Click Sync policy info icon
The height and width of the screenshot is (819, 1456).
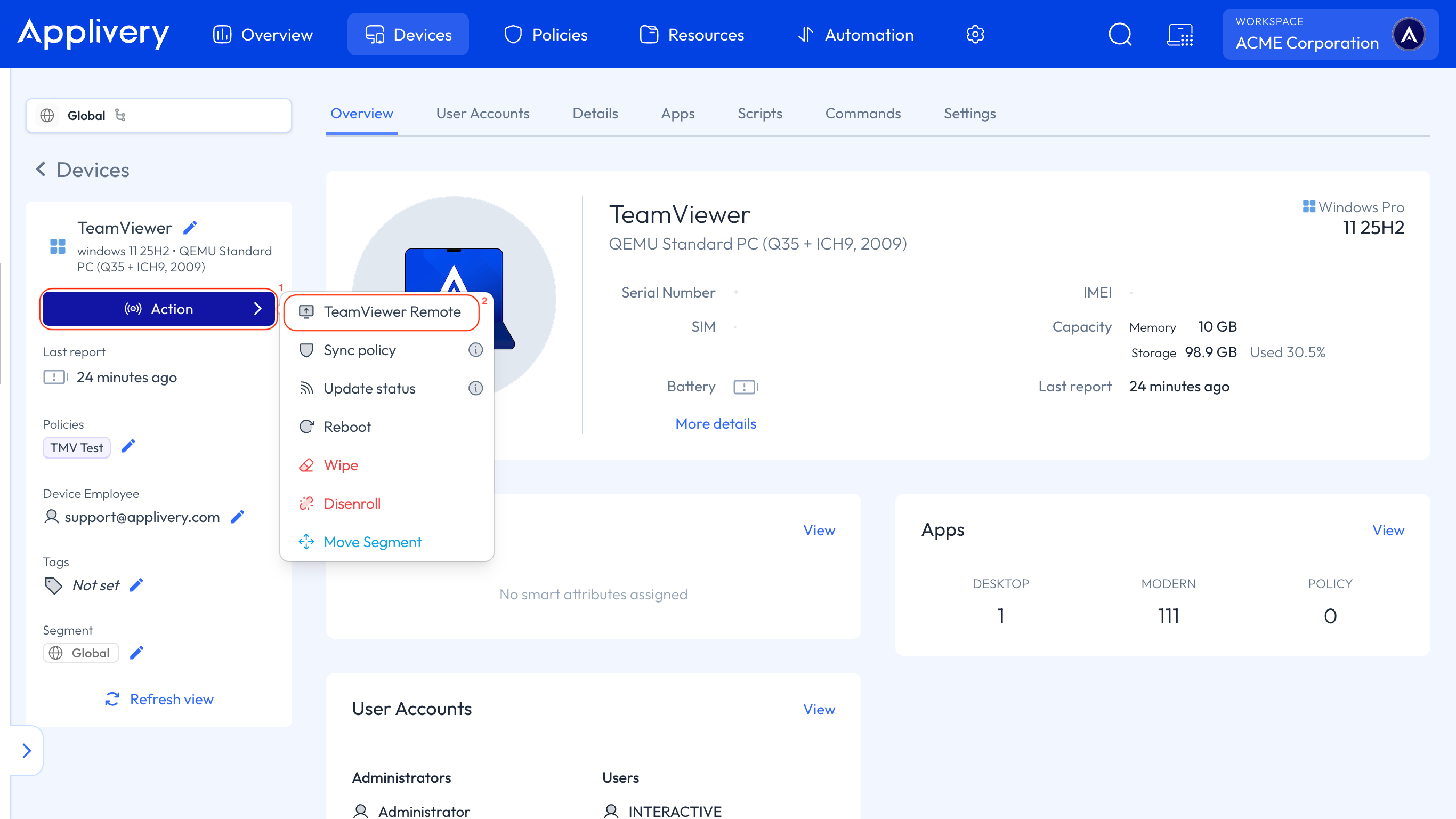tap(475, 350)
